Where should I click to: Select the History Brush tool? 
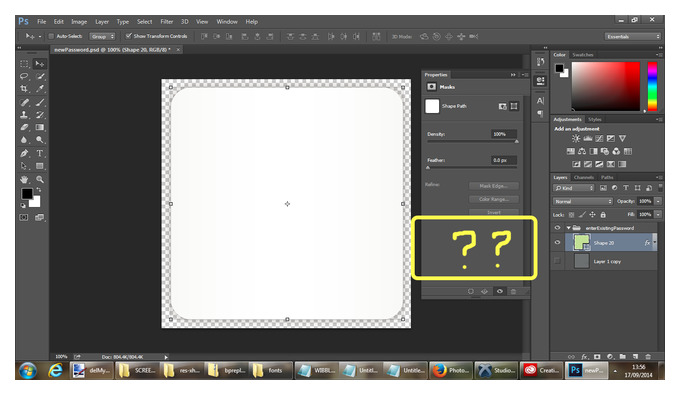(x=40, y=115)
